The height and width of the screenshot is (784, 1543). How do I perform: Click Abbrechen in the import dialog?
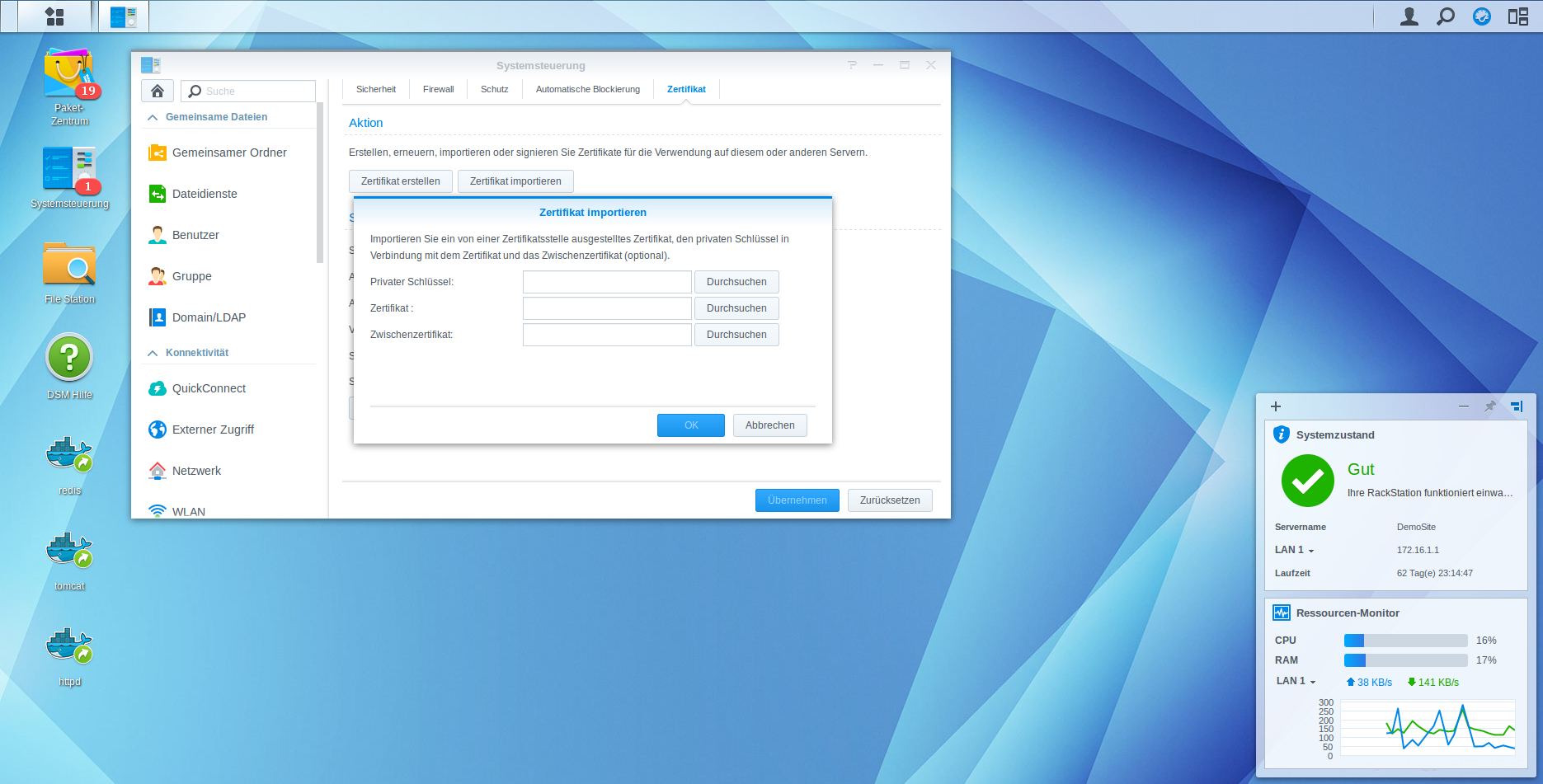pyautogui.click(x=769, y=425)
